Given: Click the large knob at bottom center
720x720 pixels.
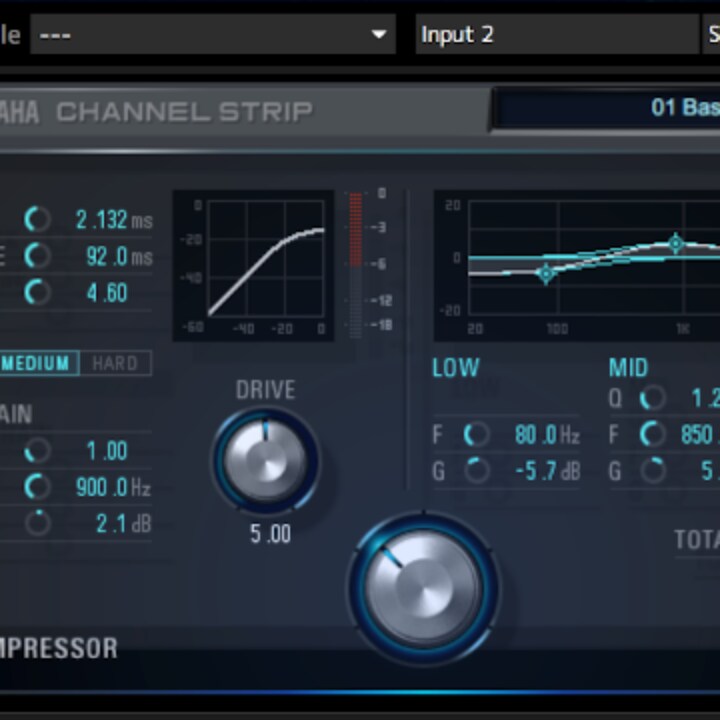Looking at the screenshot, I should tap(422, 588).
